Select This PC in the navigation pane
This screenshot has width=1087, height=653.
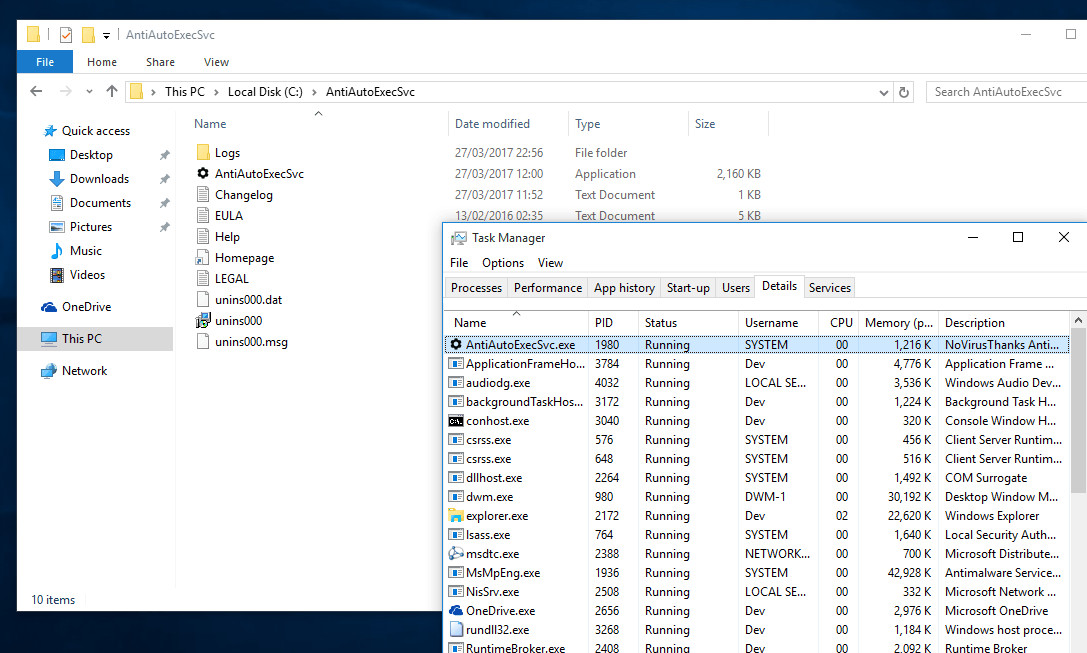[95, 338]
